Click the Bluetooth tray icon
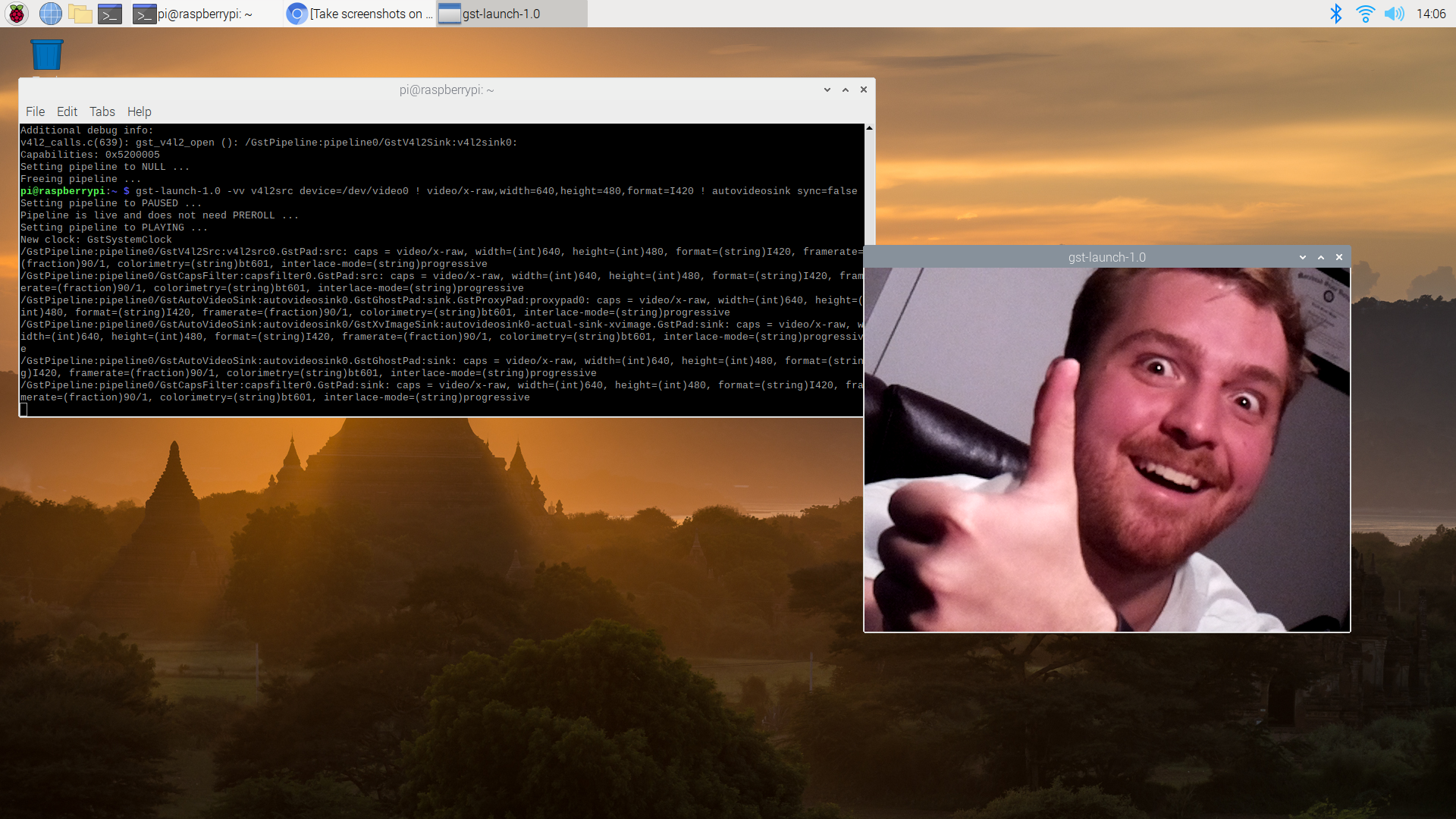The image size is (1456, 819). [1336, 14]
